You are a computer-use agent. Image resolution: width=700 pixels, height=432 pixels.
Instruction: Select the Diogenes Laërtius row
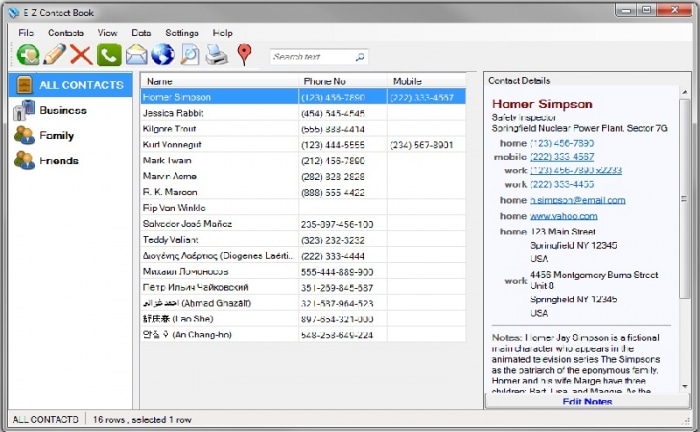tap(303, 256)
